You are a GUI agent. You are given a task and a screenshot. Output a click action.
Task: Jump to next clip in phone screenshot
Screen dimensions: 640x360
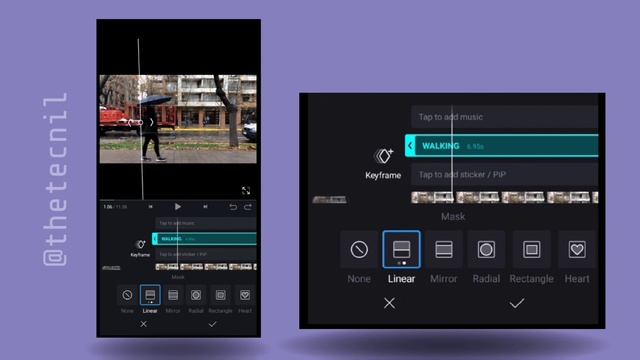pos(205,207)
